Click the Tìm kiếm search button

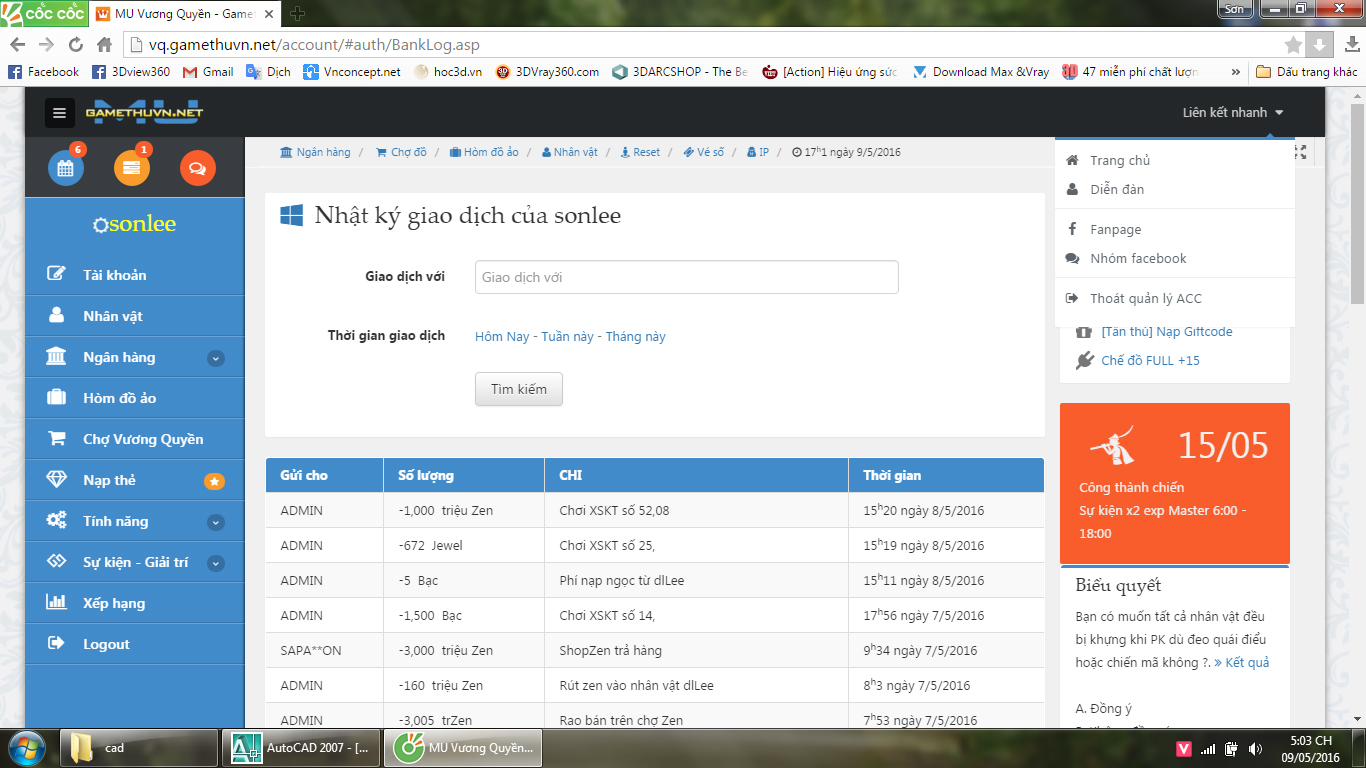(518, 389)
